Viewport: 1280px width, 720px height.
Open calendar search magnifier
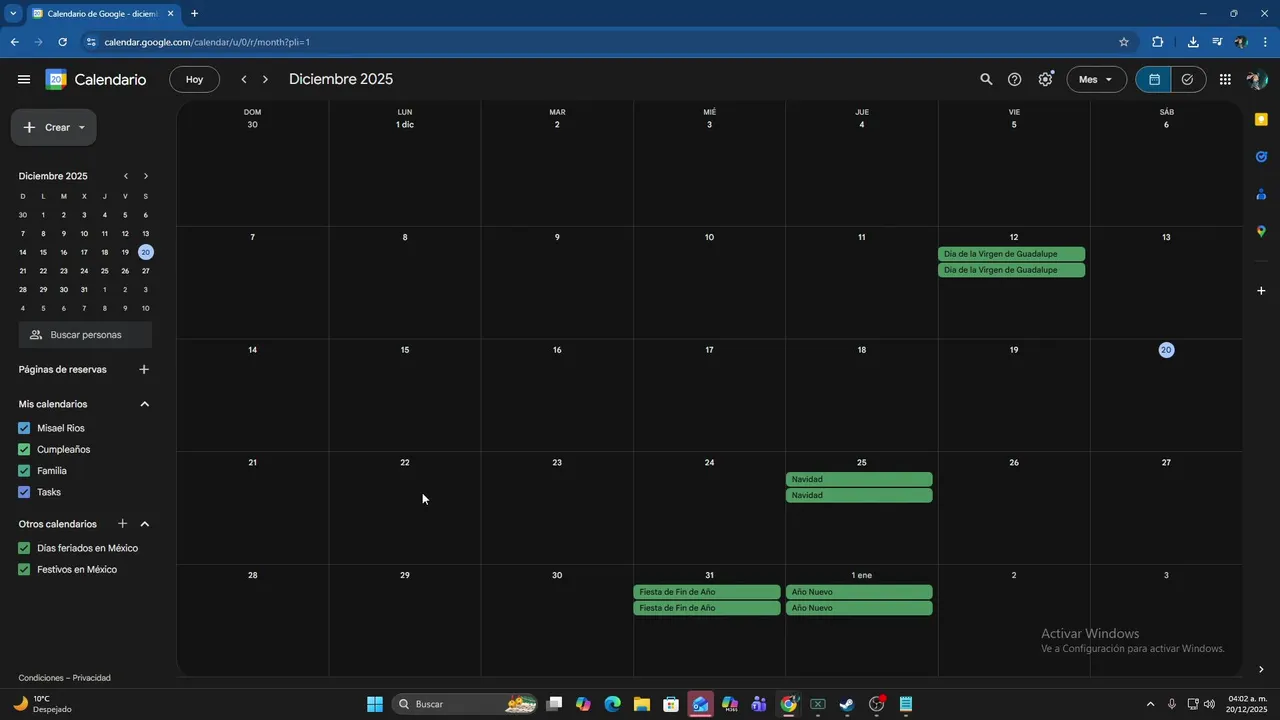pyautogui.click(x=986, y=79)
